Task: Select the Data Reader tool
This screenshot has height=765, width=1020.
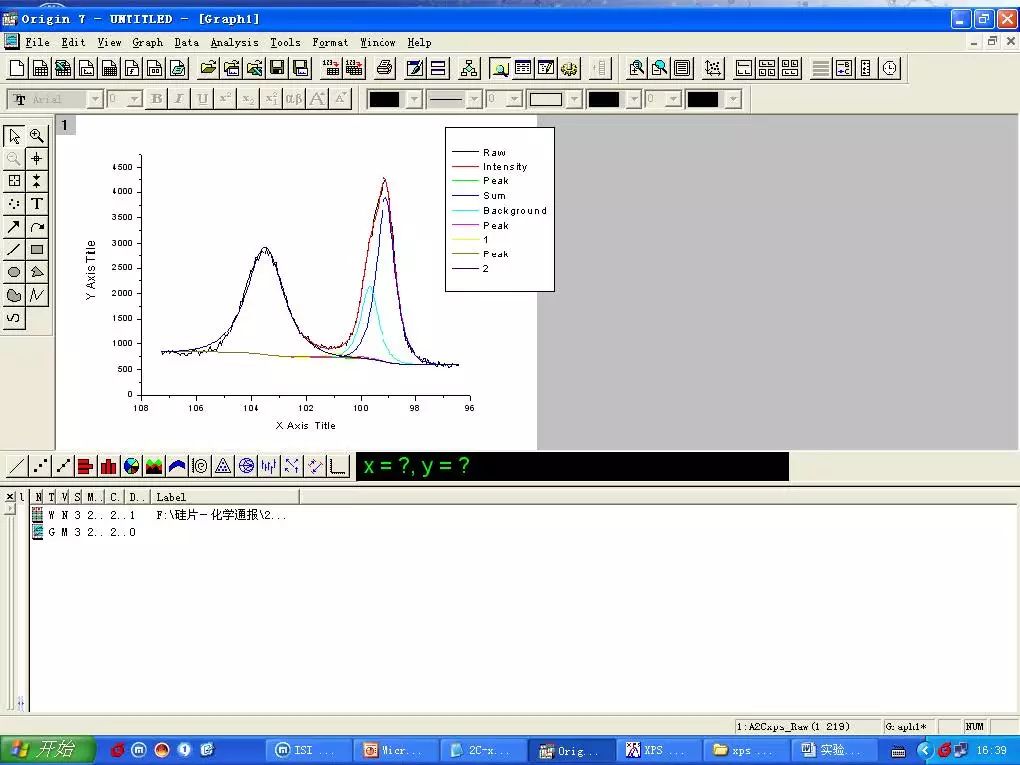Action: [14, 181]
